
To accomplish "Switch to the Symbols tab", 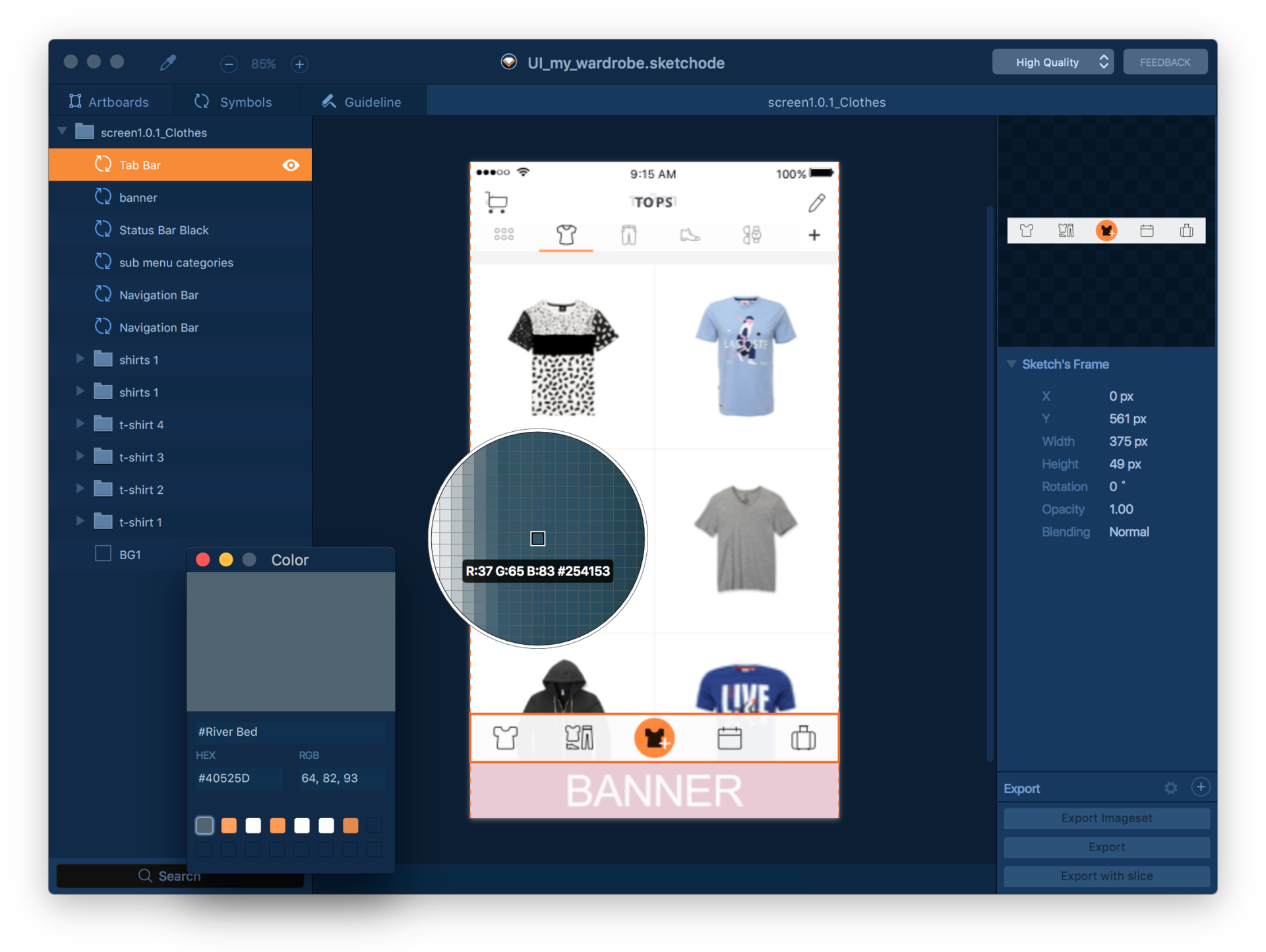I will pos(233,102).
